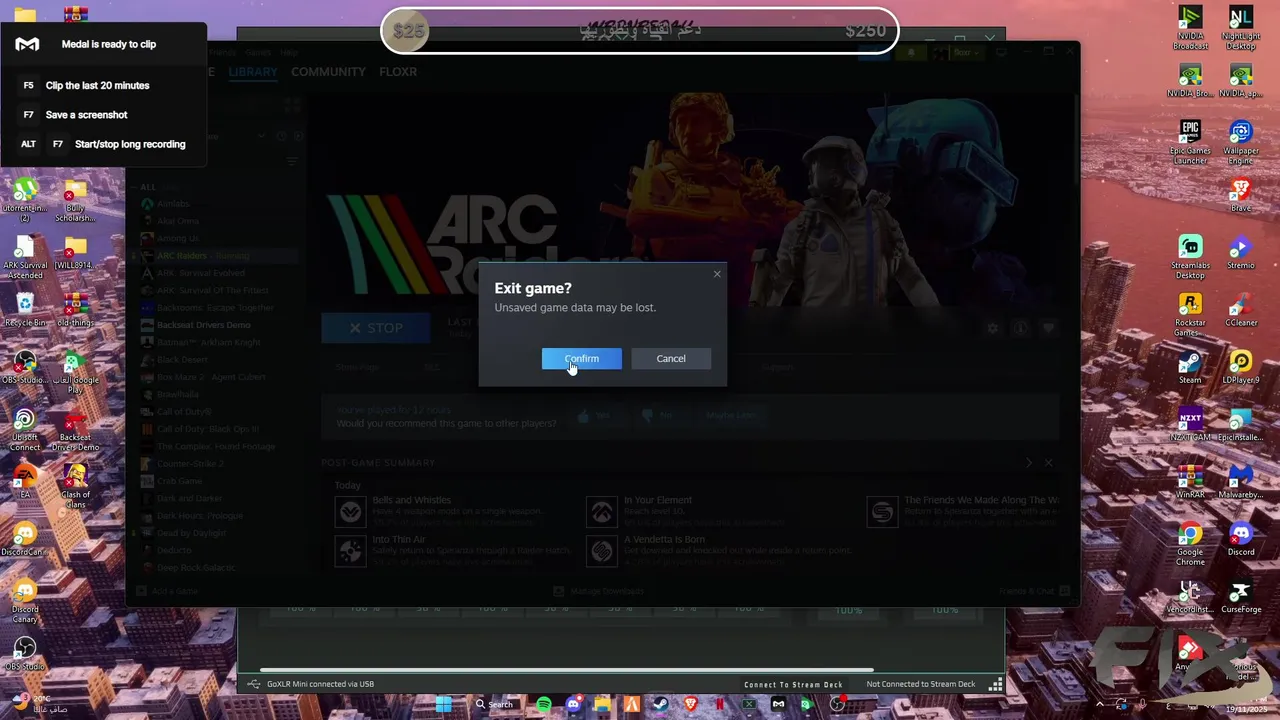
Task: Confirm exiting the game
Action: pyautogui.click(x=581, y=359)
